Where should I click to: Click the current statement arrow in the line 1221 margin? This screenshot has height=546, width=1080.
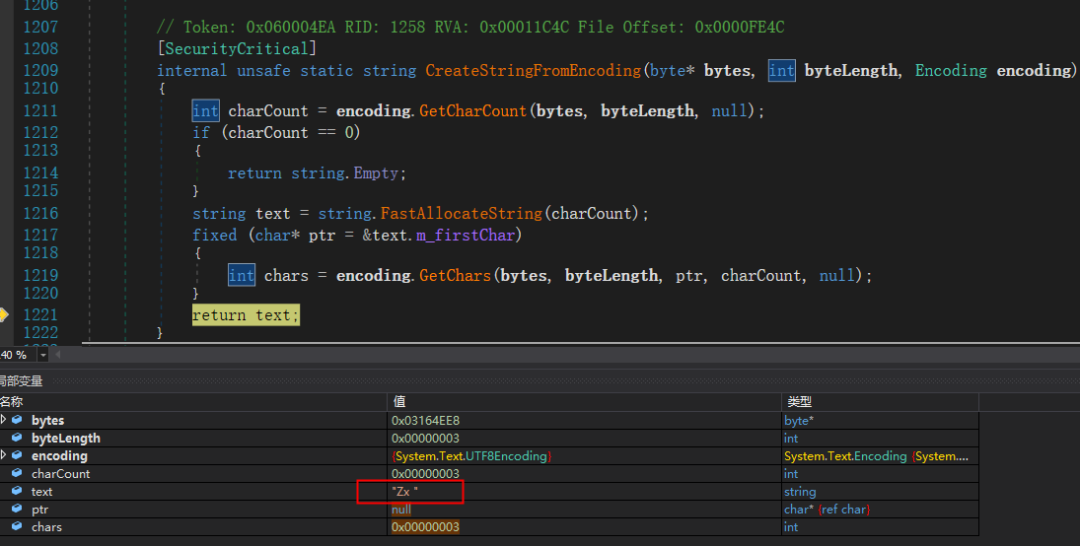point(3,315)
